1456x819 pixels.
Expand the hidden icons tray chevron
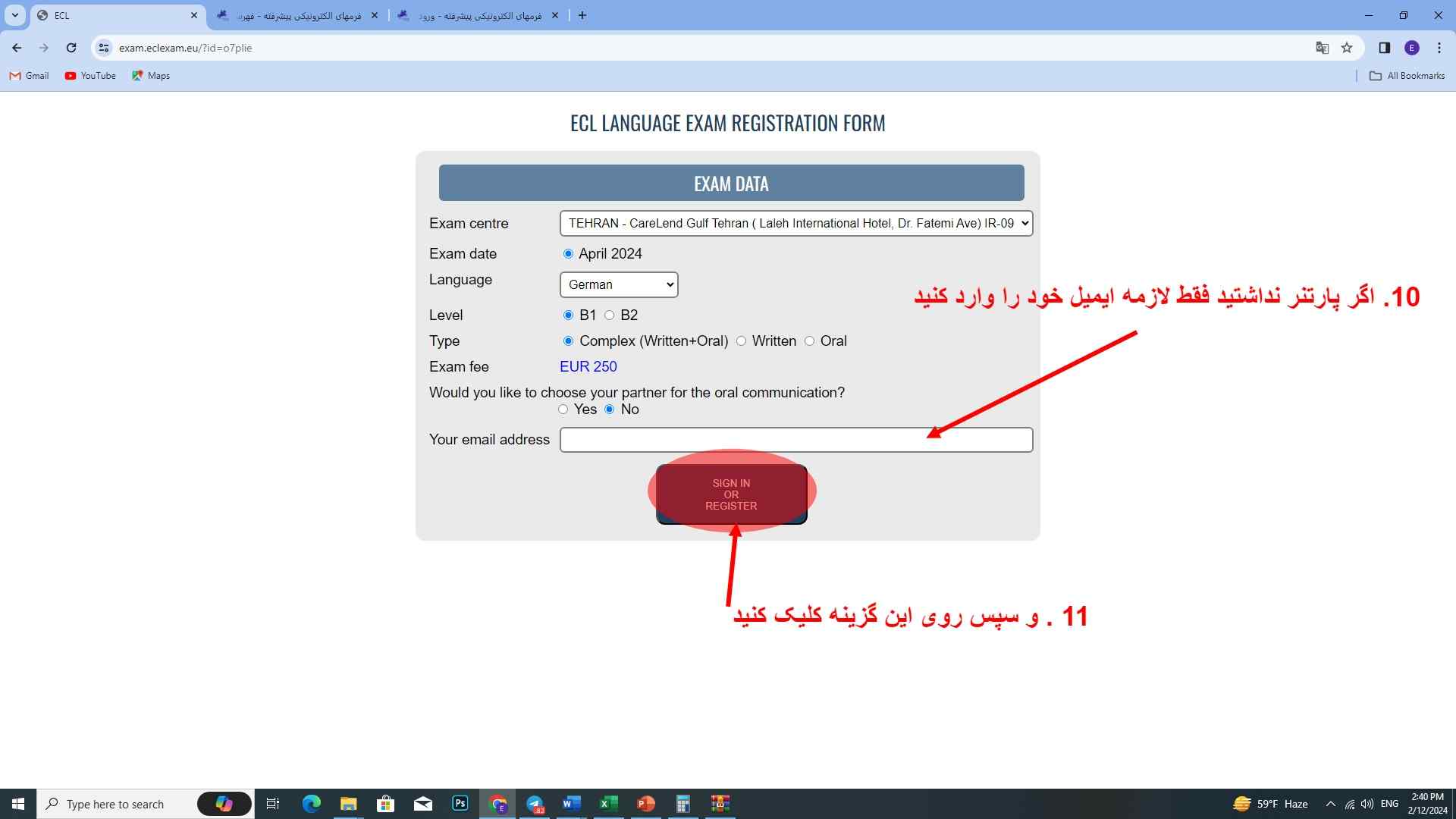pos(1331,804)
